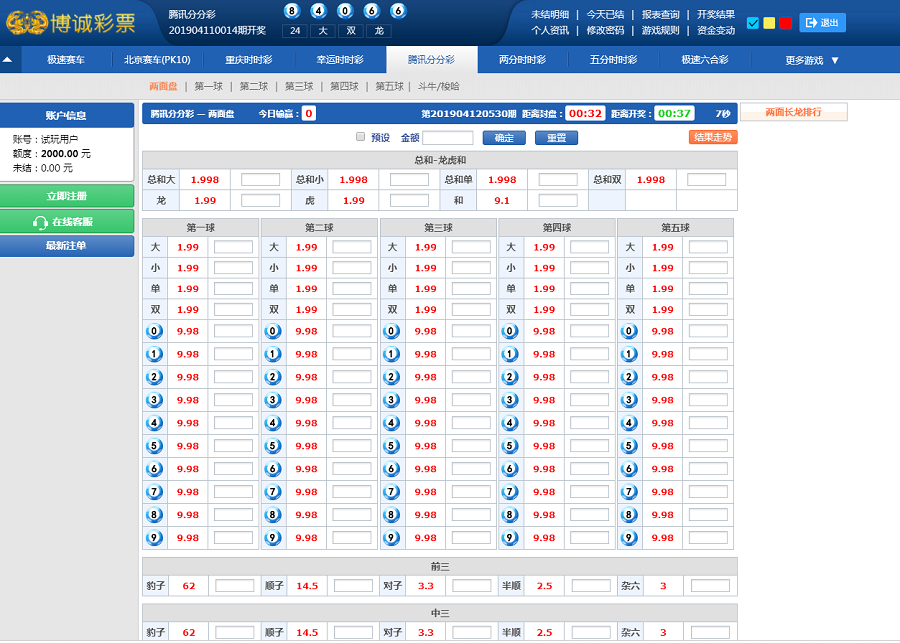Collapse the game nav using up arrow
This screenshot has width=900, height=643.
(8, 60)
